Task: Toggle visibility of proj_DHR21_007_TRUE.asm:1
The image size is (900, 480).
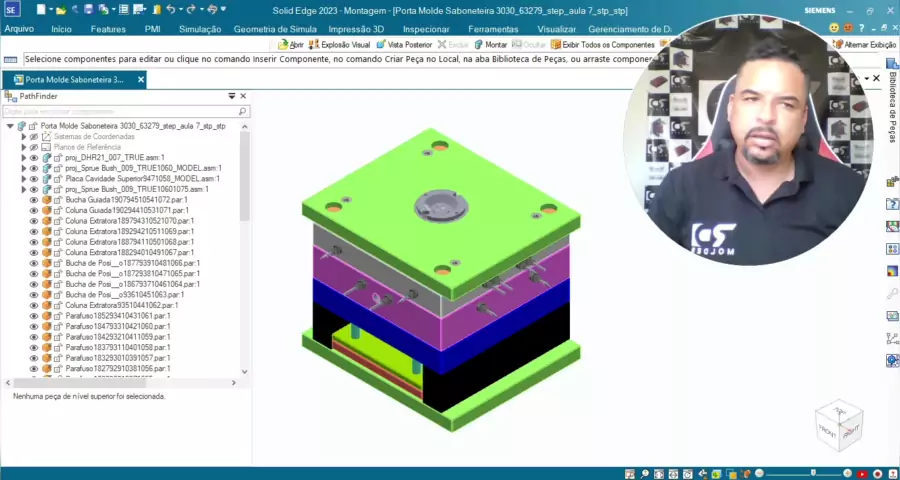Action: pyautogui.click(x=34, y=157)
